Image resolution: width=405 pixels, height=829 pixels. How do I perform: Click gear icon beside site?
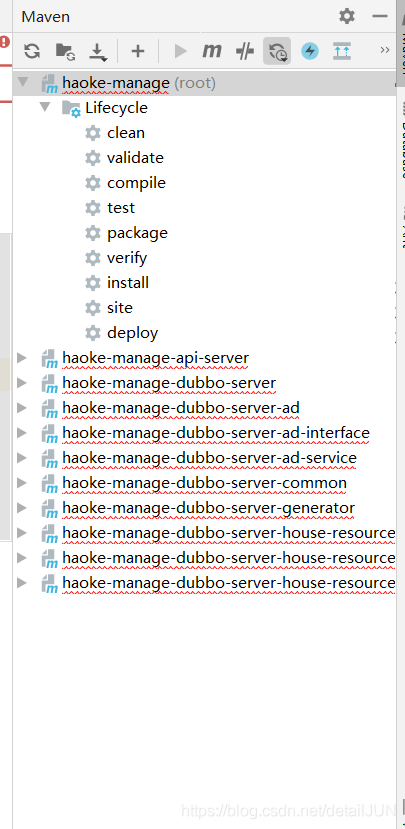point(93,308)
